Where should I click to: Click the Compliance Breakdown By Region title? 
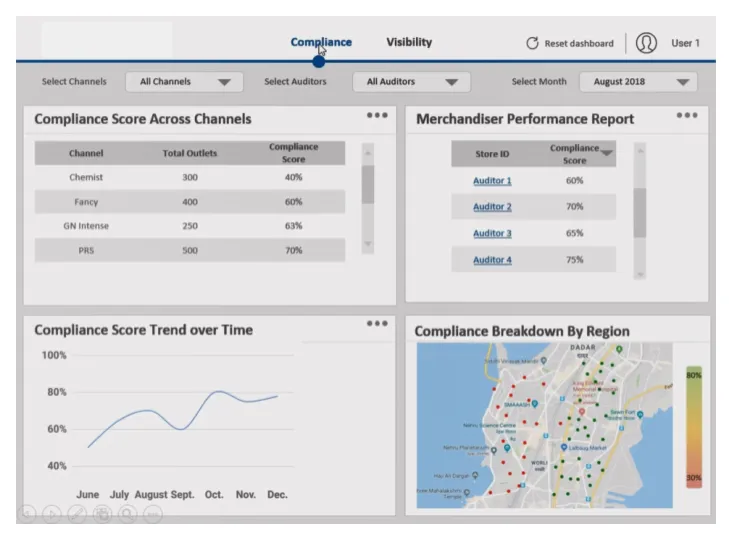point(522,331)
